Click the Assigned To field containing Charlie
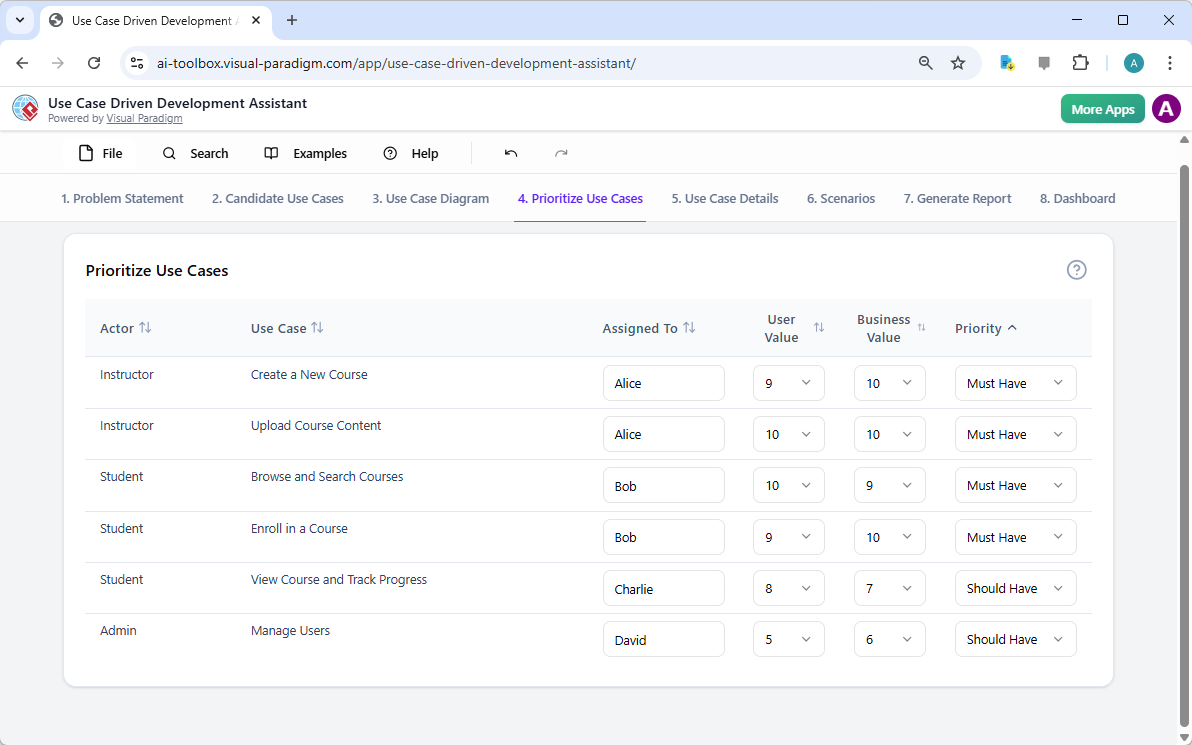Screen dimensions: 1192x745 click(x=663, y=588)
